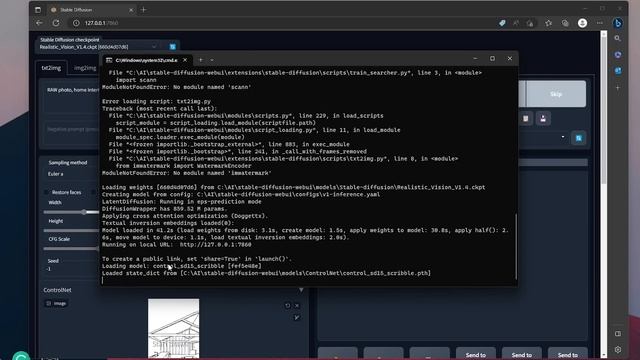Add a new terminal tab
This screenshot has height=360, width=640.
pos(200,60)
